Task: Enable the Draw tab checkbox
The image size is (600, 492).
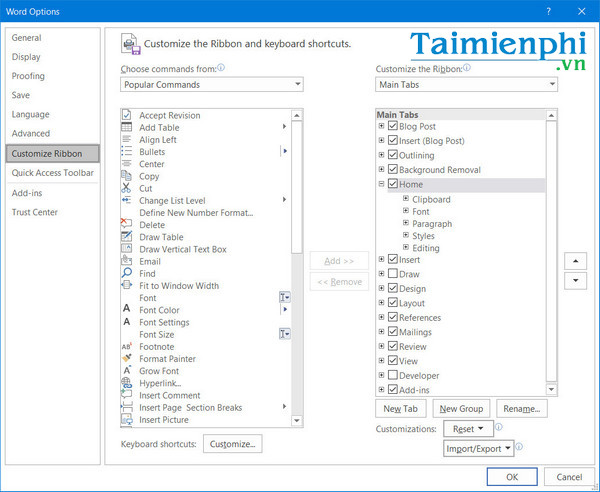Action: click(x=393, y=274)
